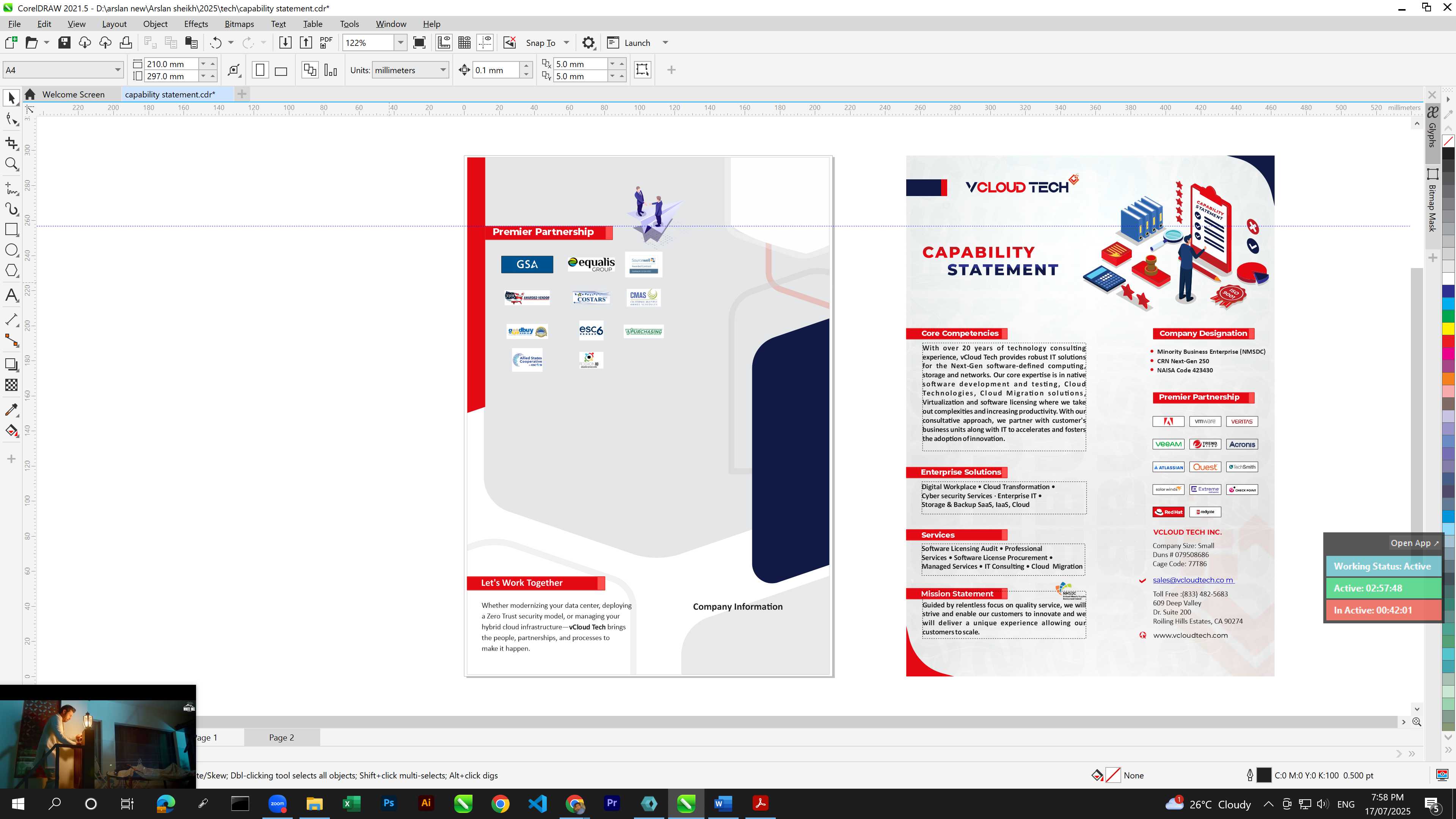Select the Interactive Fill tool
The image size is (1456, 819).
click(x=11, y=431)
